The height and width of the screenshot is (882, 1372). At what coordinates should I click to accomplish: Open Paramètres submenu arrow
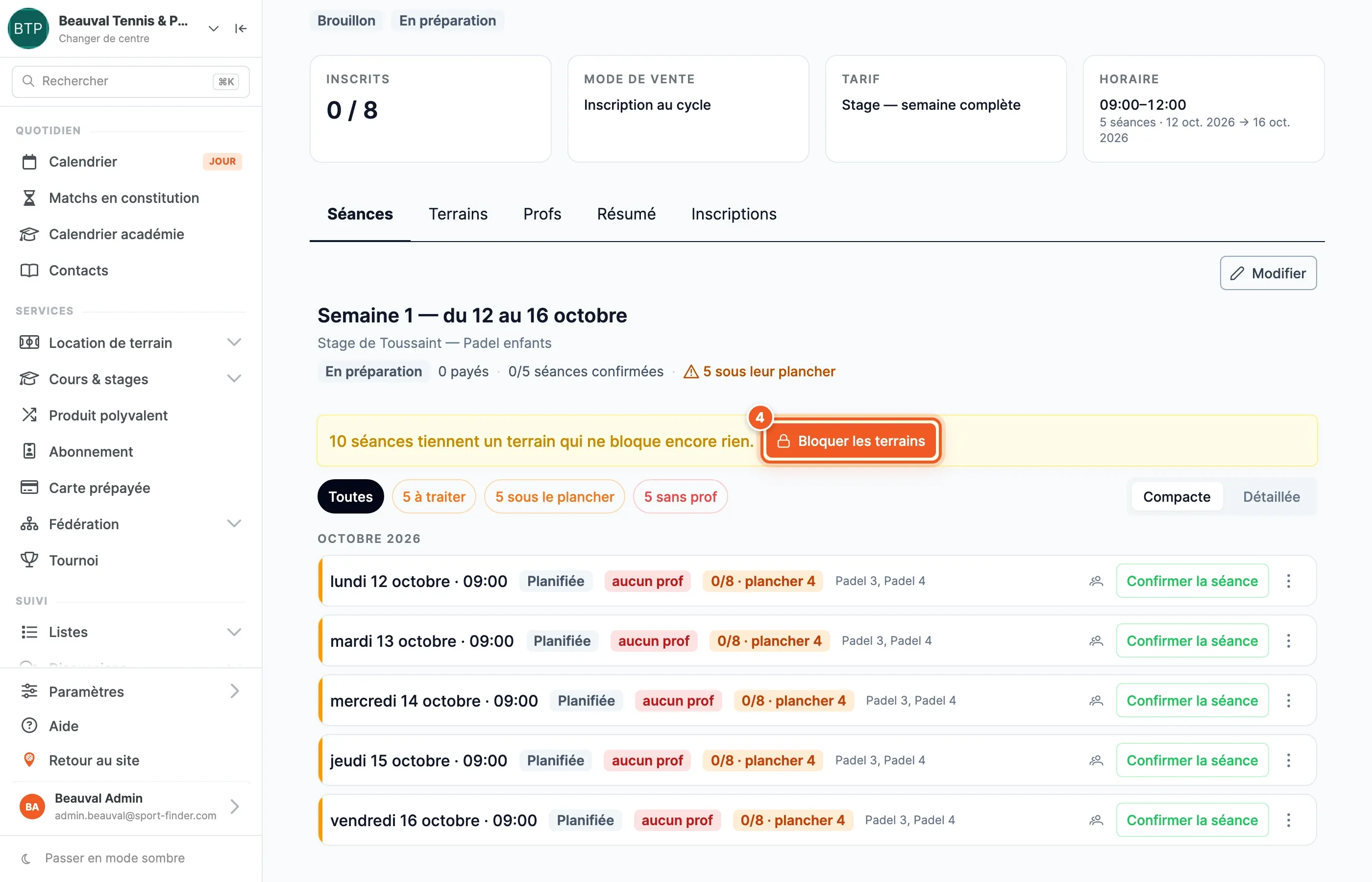coord(234,691)
